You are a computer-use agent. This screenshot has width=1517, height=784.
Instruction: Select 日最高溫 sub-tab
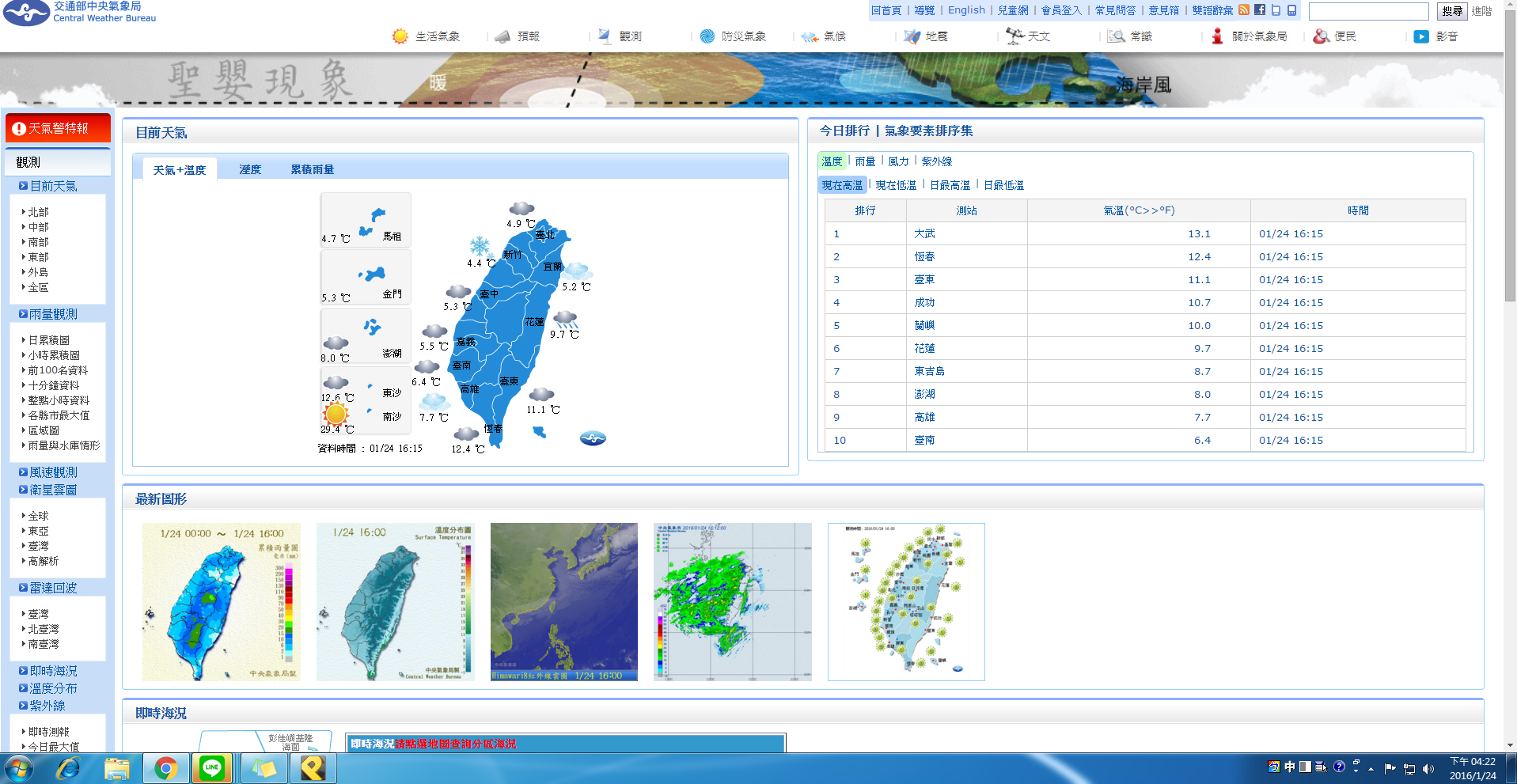(x=950, y=185)
